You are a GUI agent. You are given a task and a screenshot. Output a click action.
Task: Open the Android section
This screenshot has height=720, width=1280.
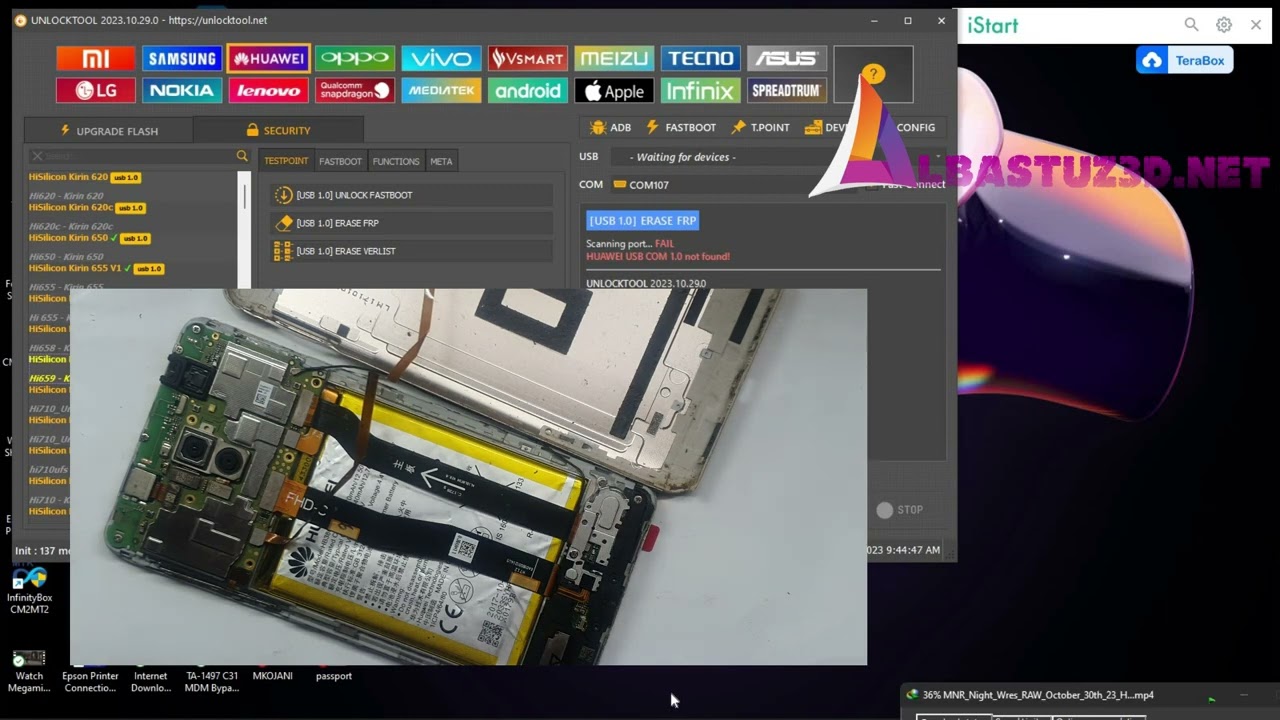(x=528, y=91)
